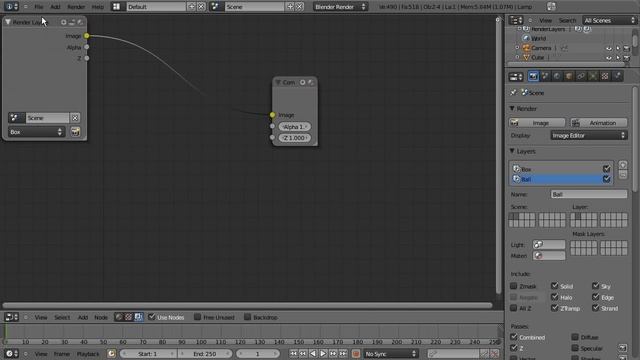This screenshot has width=640, height=360.
Task: Open the outliner editor type selector
Action: [x=516, y=20]
